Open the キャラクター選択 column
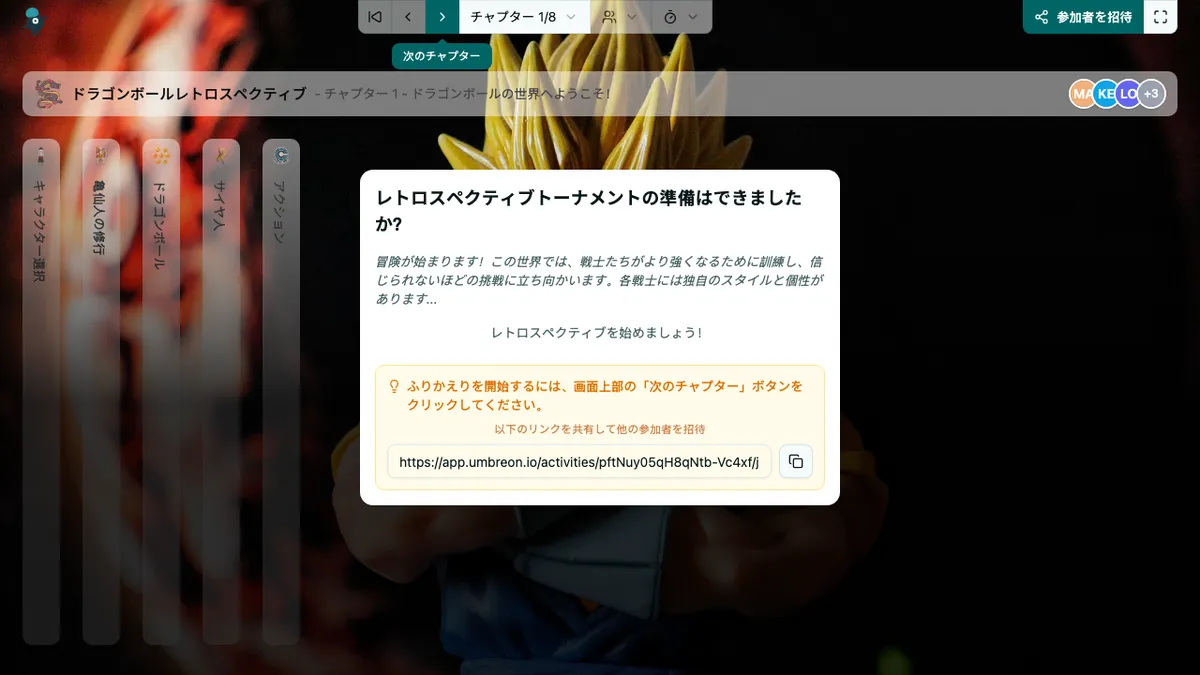 (41, 391)
